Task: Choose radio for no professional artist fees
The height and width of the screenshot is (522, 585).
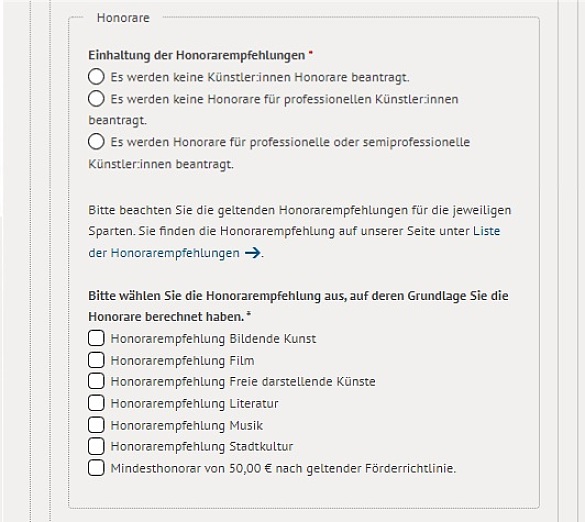Action: (96, 99)
